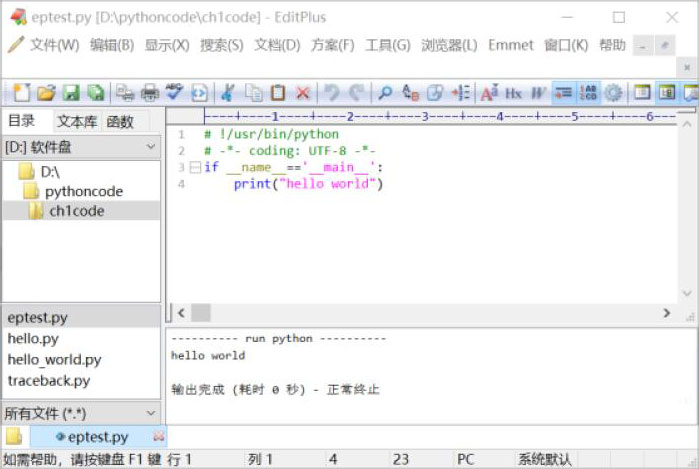Select hello_world.py in the file list

point(54,359)
